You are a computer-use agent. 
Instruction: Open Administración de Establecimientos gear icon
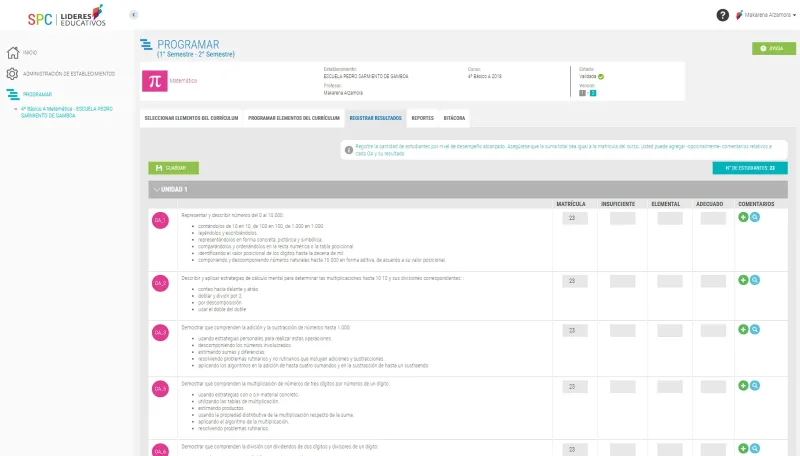point(13,74)
